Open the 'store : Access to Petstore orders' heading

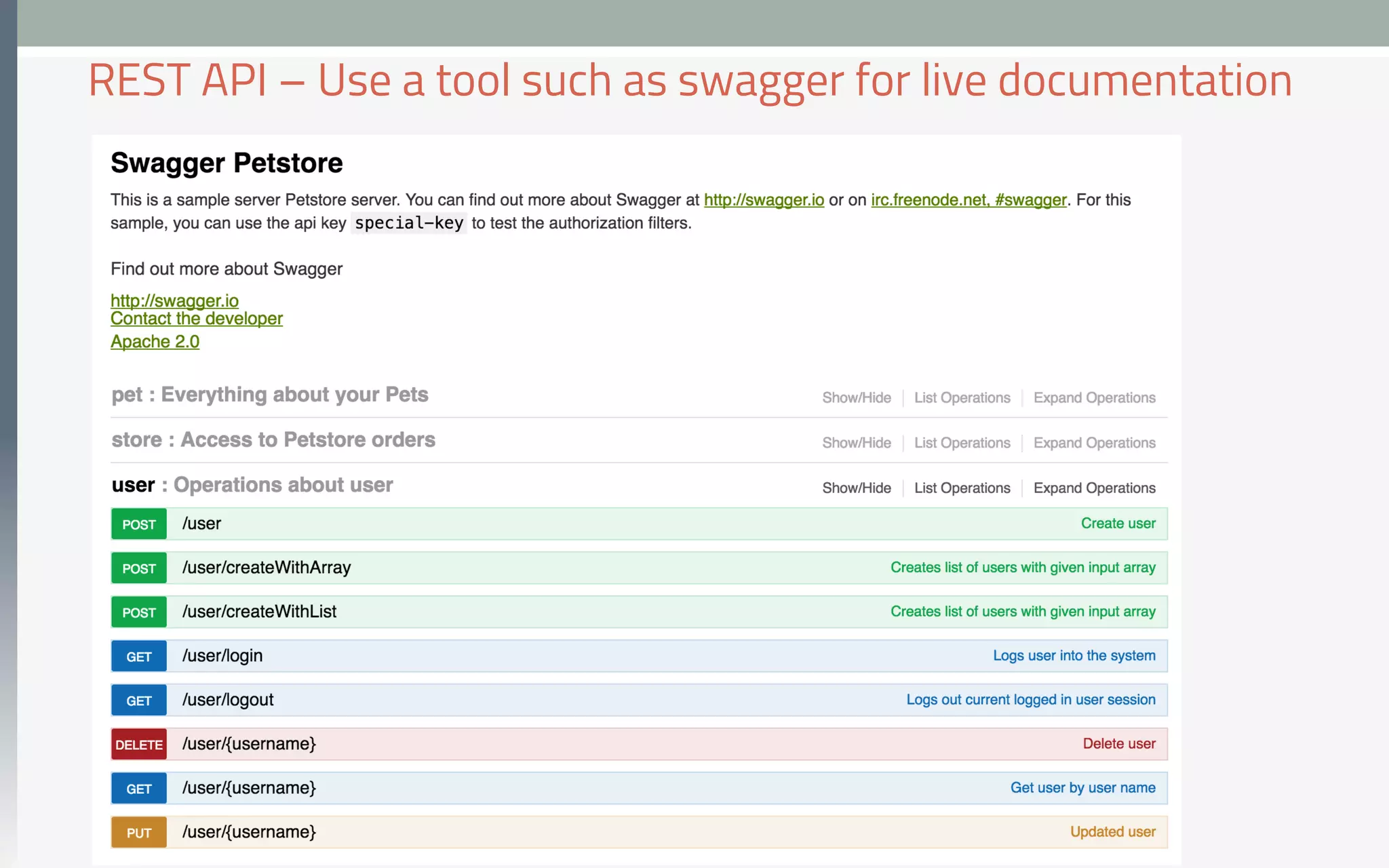tap(273, 440)
